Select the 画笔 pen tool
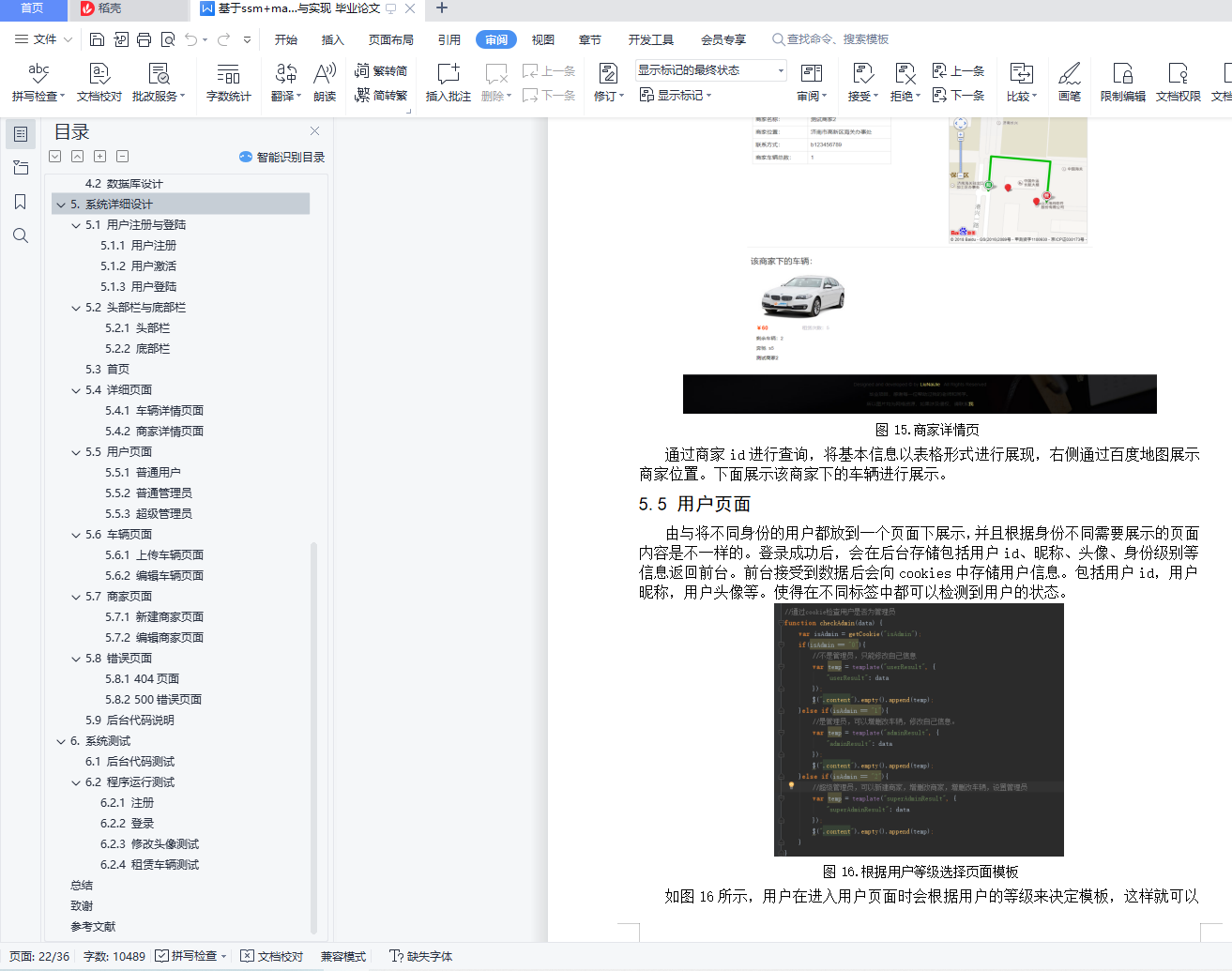The image size is (1232, 971). [1070, 82]
